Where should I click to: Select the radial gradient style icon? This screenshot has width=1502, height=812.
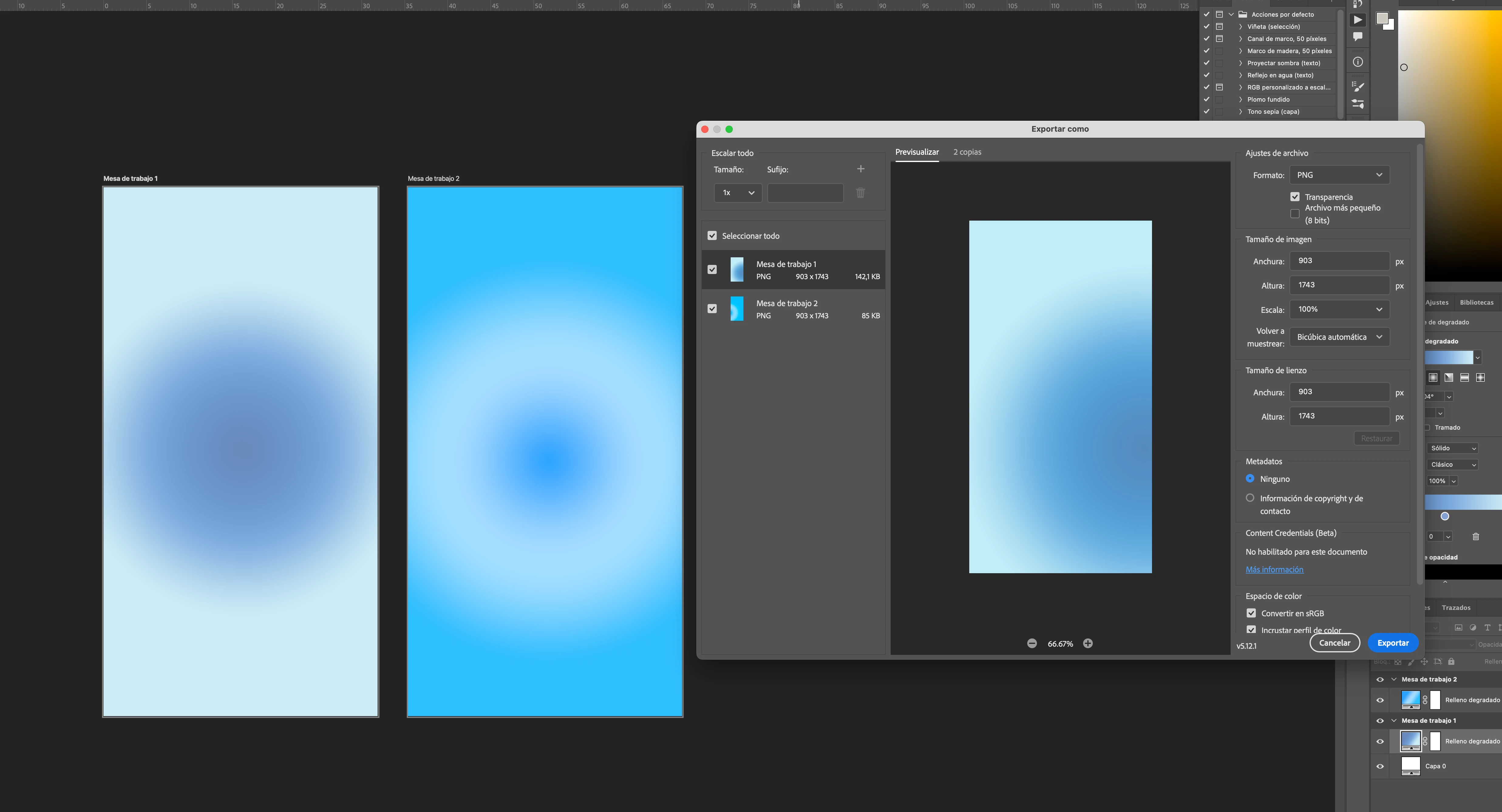1433,378
